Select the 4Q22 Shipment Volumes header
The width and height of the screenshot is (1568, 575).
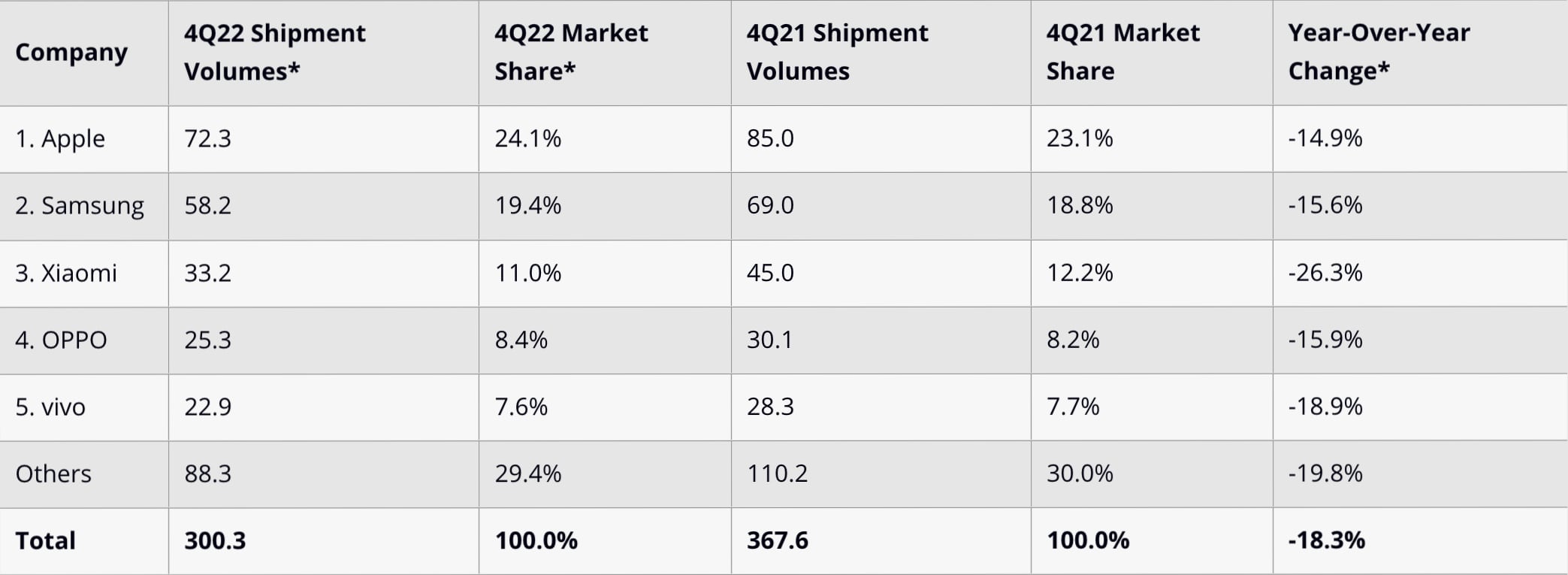click(274, 52)
